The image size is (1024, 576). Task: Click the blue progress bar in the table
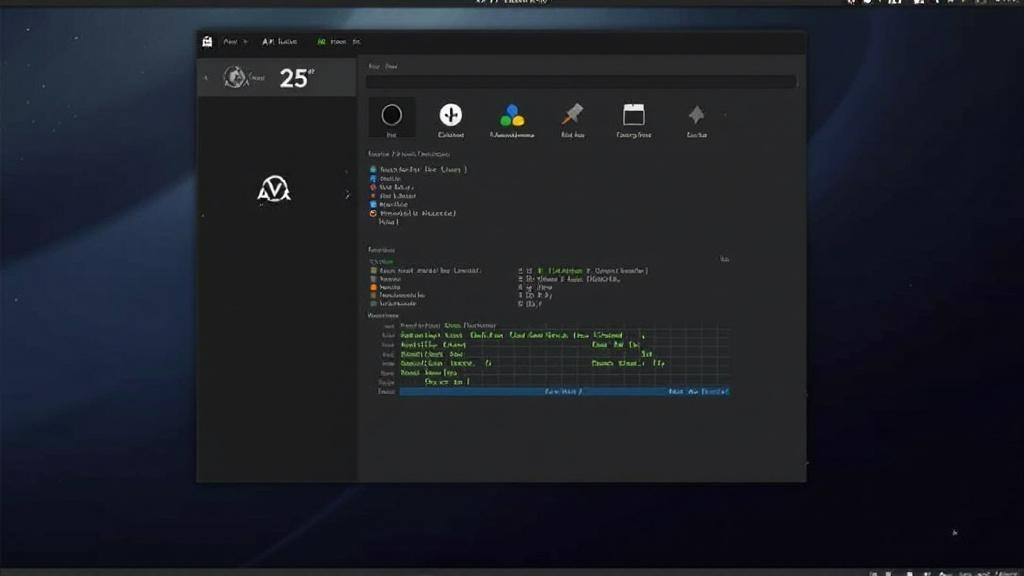[565, 392]
